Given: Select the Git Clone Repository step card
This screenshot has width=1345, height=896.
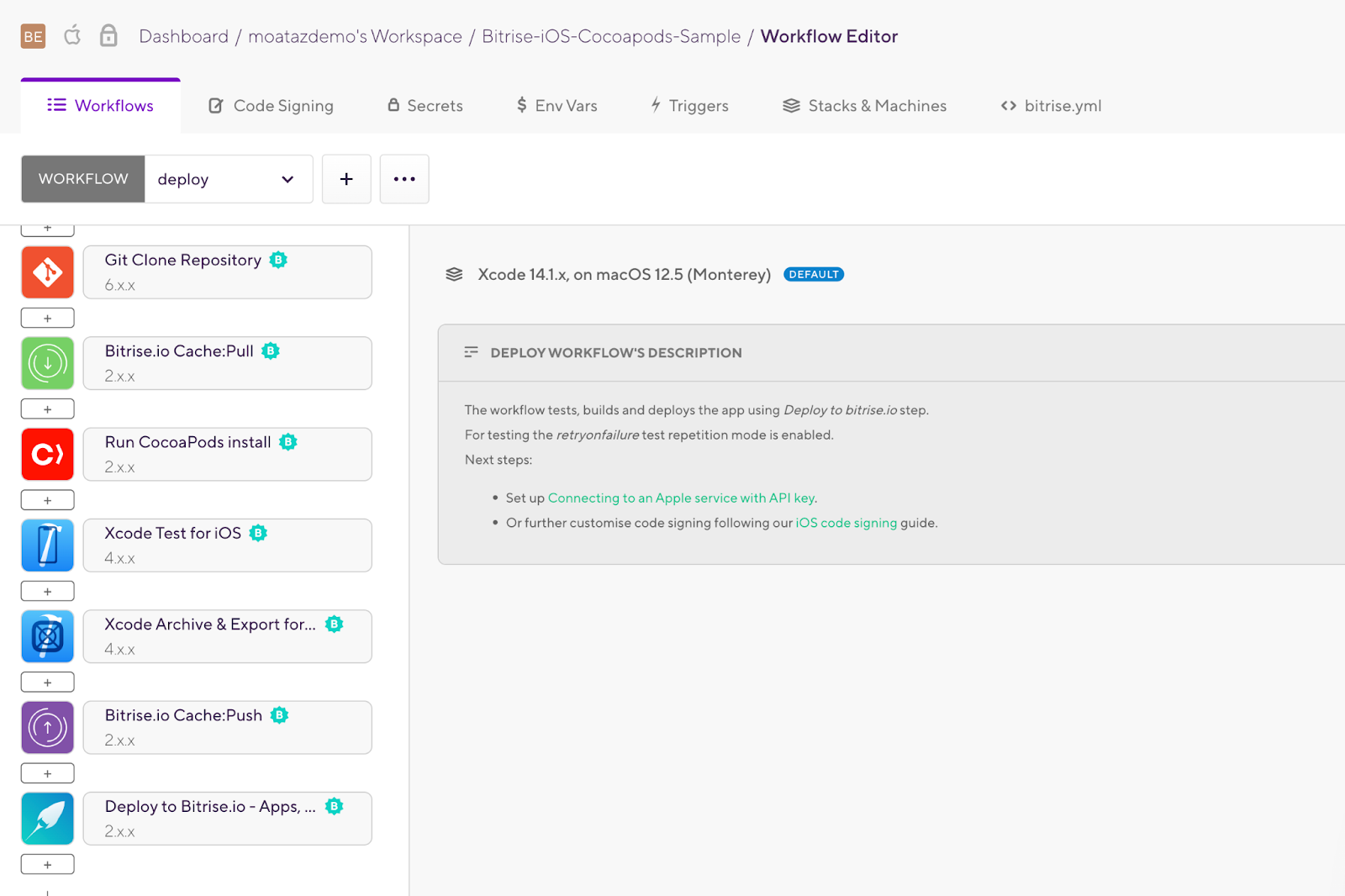Looking at the screenshot, I should click(228, 272).
